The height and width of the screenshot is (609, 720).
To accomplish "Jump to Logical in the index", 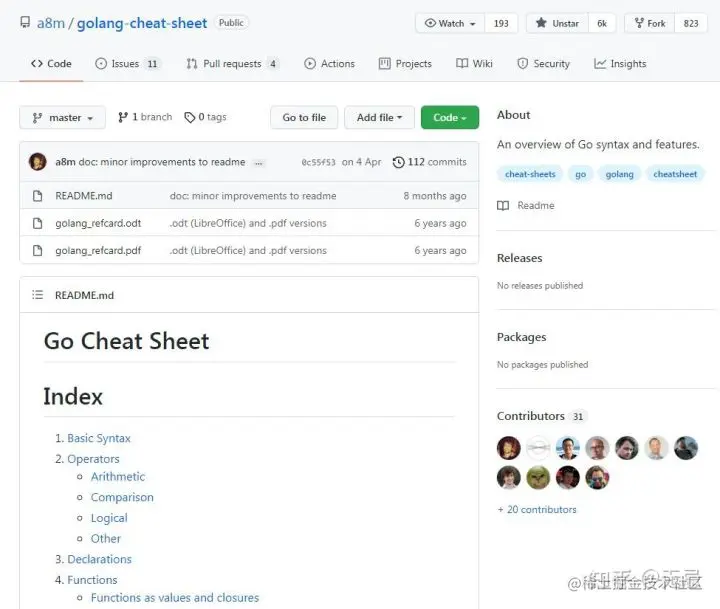I will 109,518.
